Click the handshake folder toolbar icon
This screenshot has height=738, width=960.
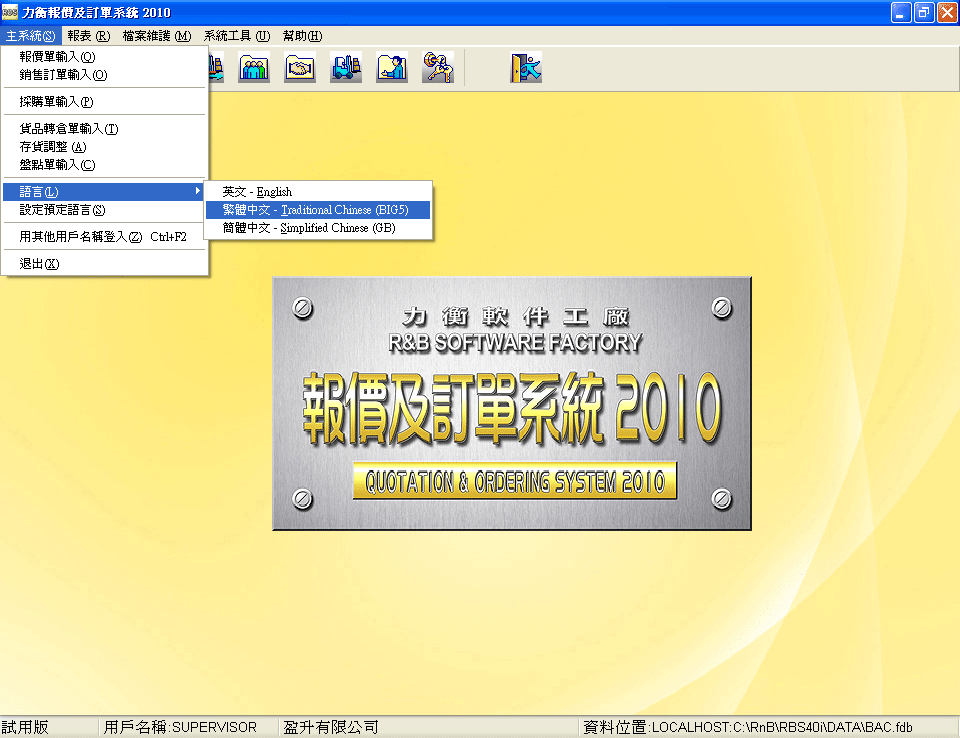[300, 67]
